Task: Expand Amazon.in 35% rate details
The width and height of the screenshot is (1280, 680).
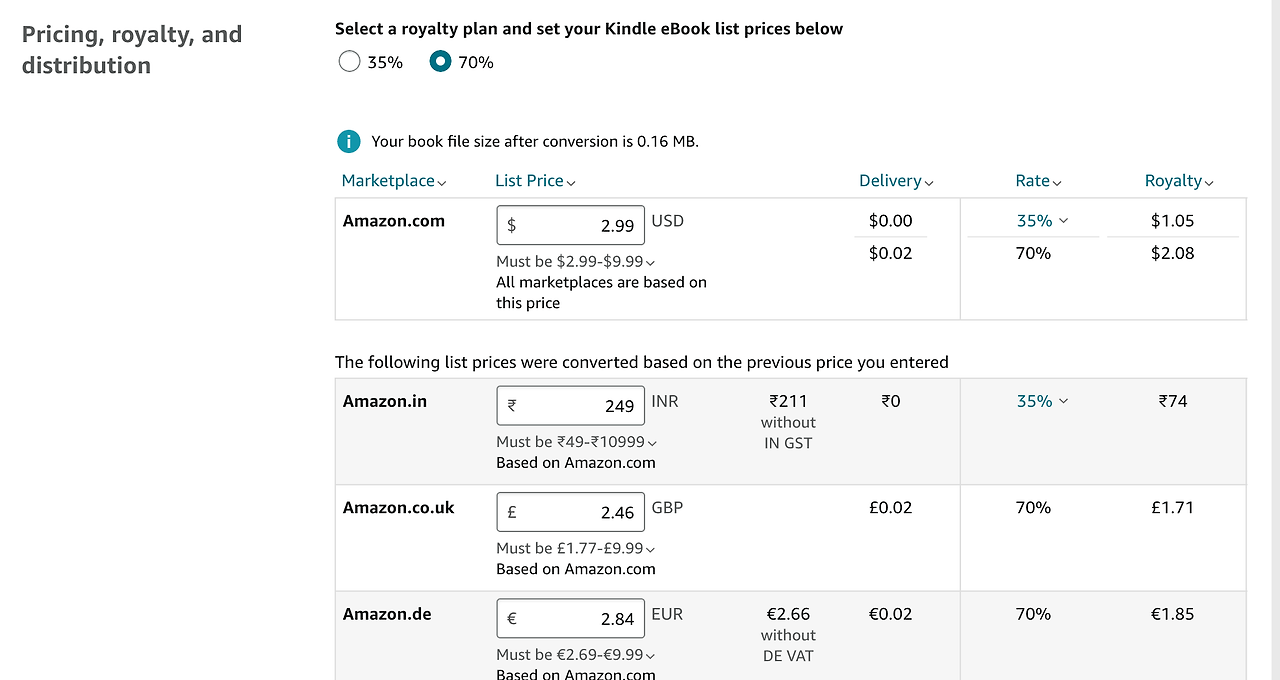Action: [1042, 401]
